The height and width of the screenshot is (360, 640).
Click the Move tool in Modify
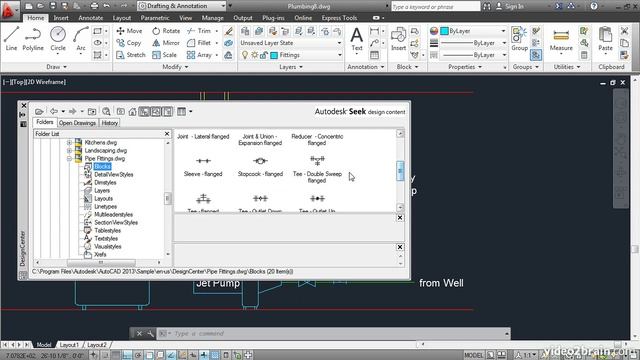click(129, 31)
